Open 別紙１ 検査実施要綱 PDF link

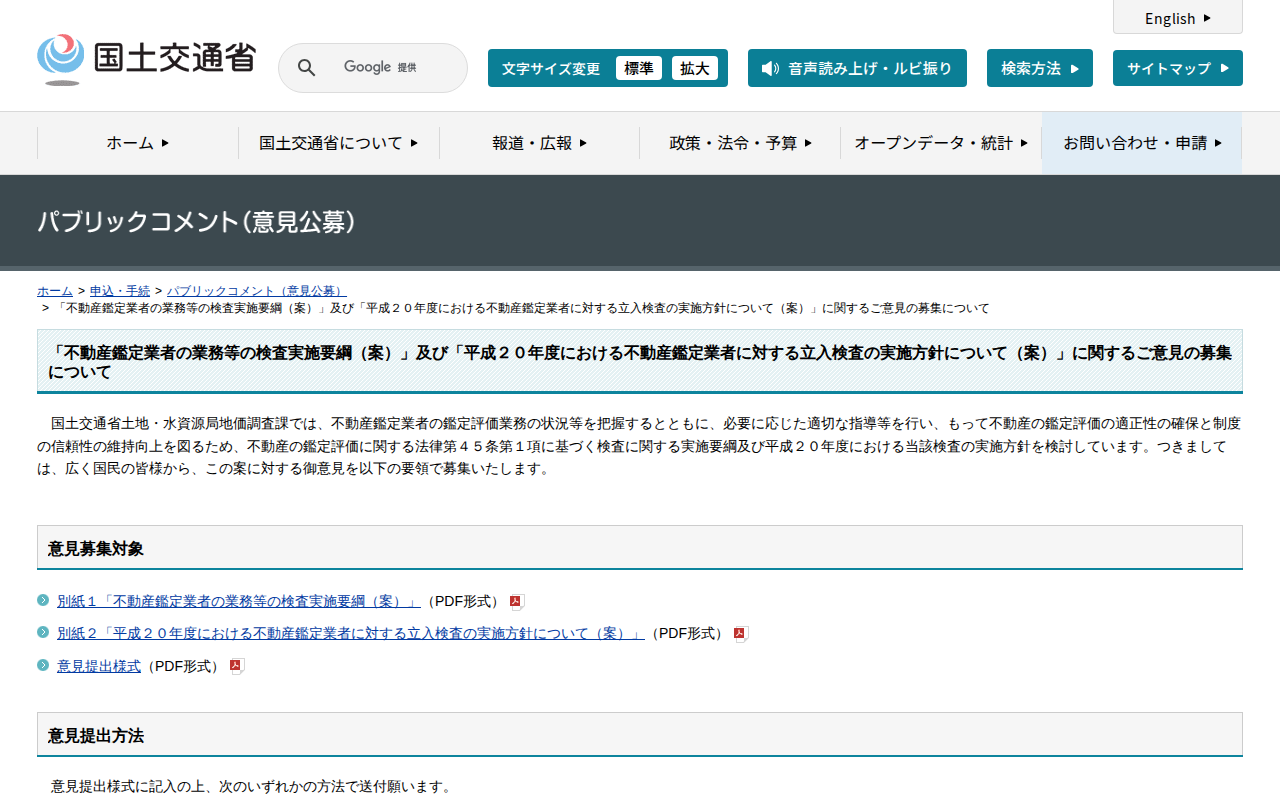tap(238, 602)
